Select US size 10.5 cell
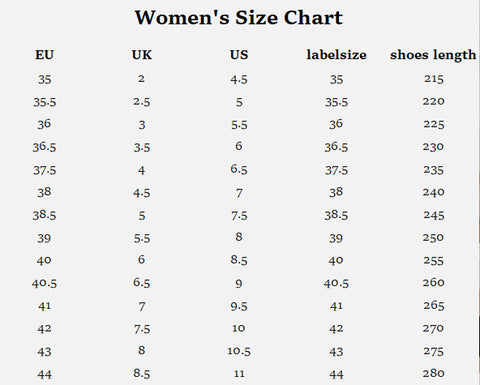The image size is (480, 385). [x=239, y=351]
